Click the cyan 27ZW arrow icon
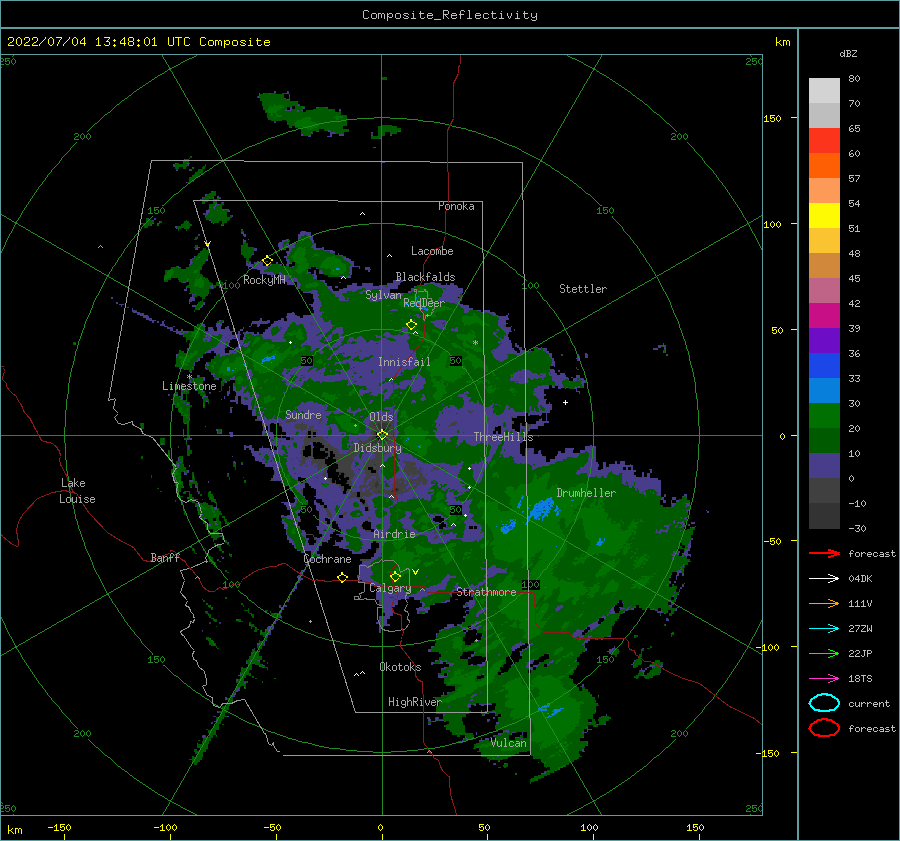This screenshot has width=900, height=841. tap(824, 629)
